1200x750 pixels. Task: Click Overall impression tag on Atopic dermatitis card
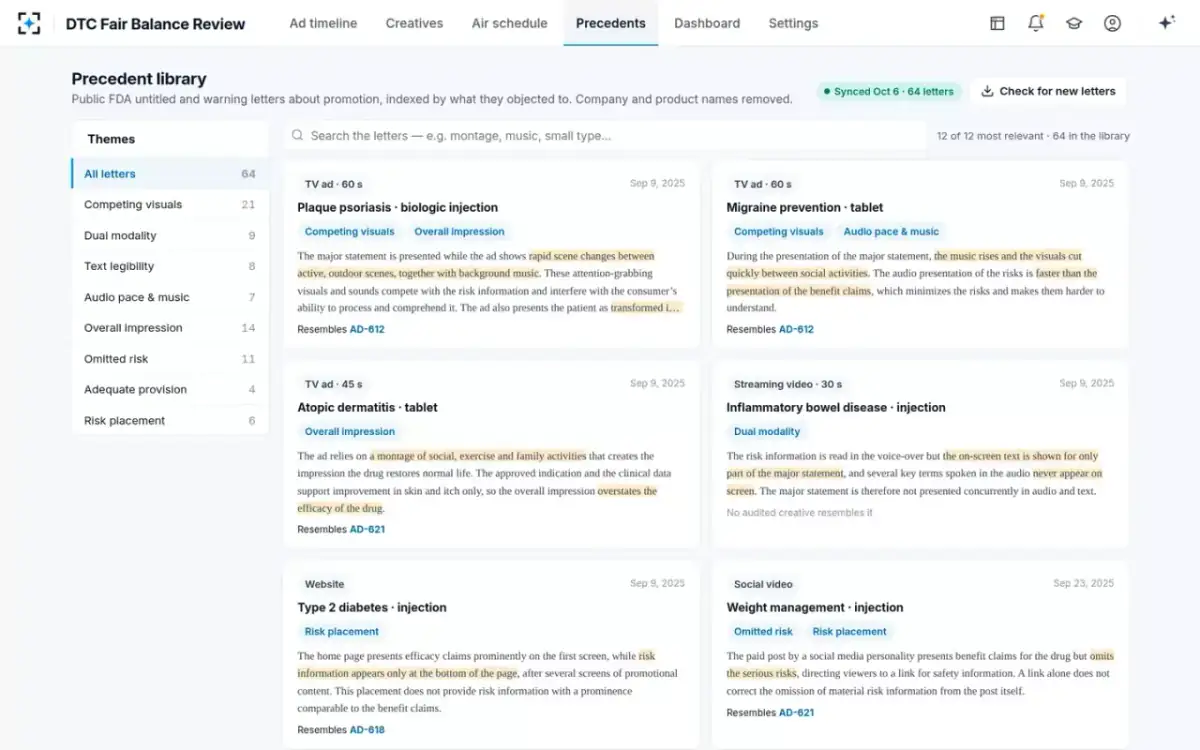click(x=349, y=431)
